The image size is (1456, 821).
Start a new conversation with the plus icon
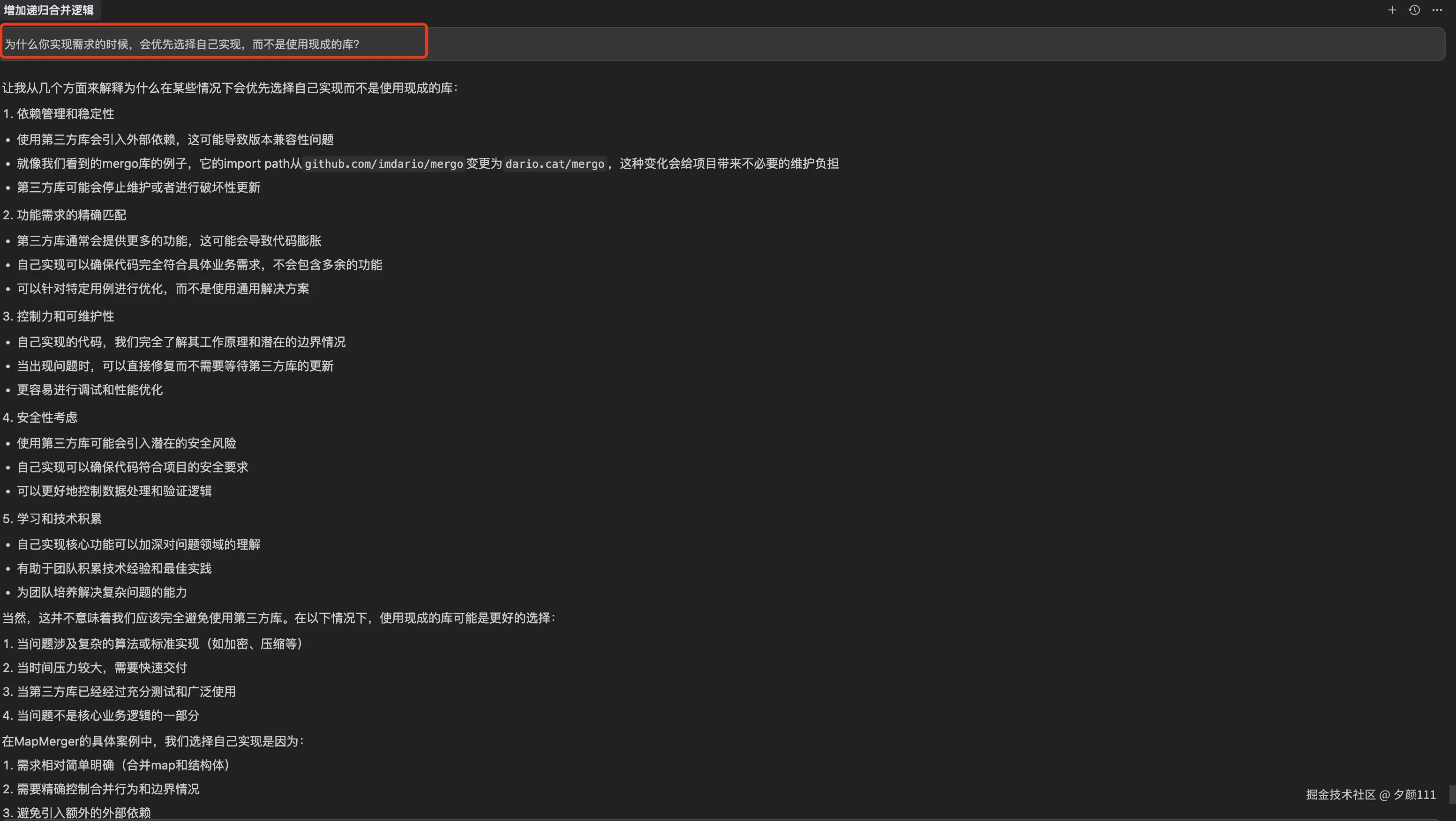[1392, 9]
